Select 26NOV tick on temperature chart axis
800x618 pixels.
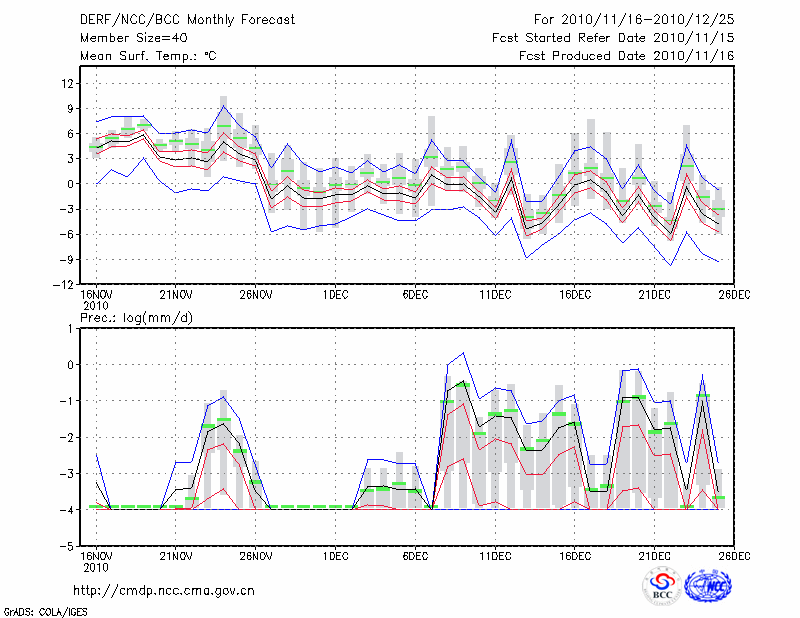click(255, 294)
